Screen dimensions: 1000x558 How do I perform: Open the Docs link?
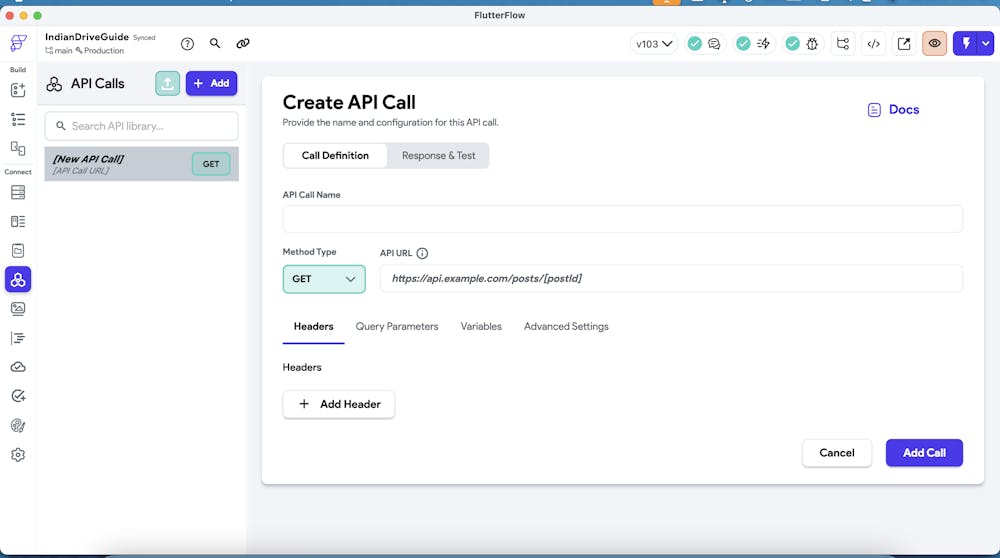point(893,110)
